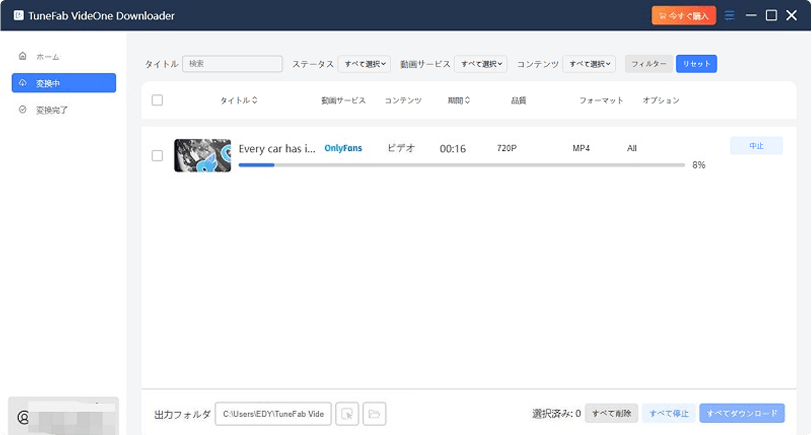Click the タイトル search input field
This screenshot has height=435, width=812.
click(x=232, y=64)
